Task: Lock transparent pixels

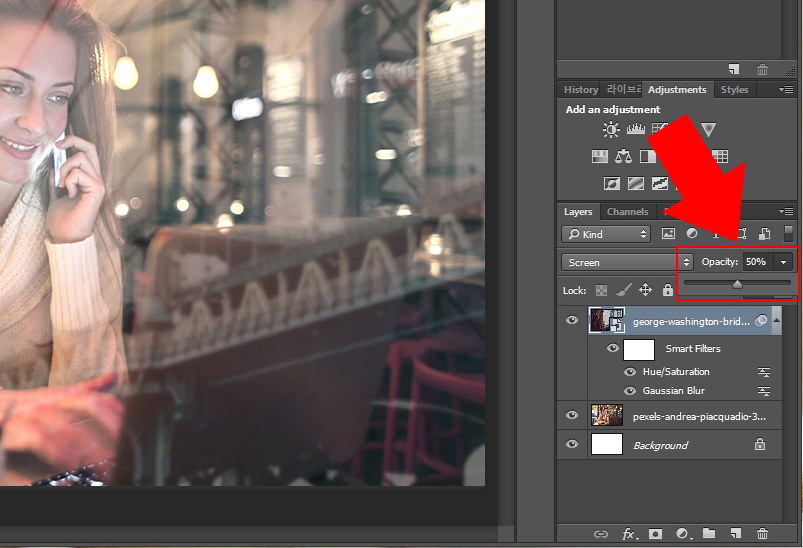Action: [601, 291]
